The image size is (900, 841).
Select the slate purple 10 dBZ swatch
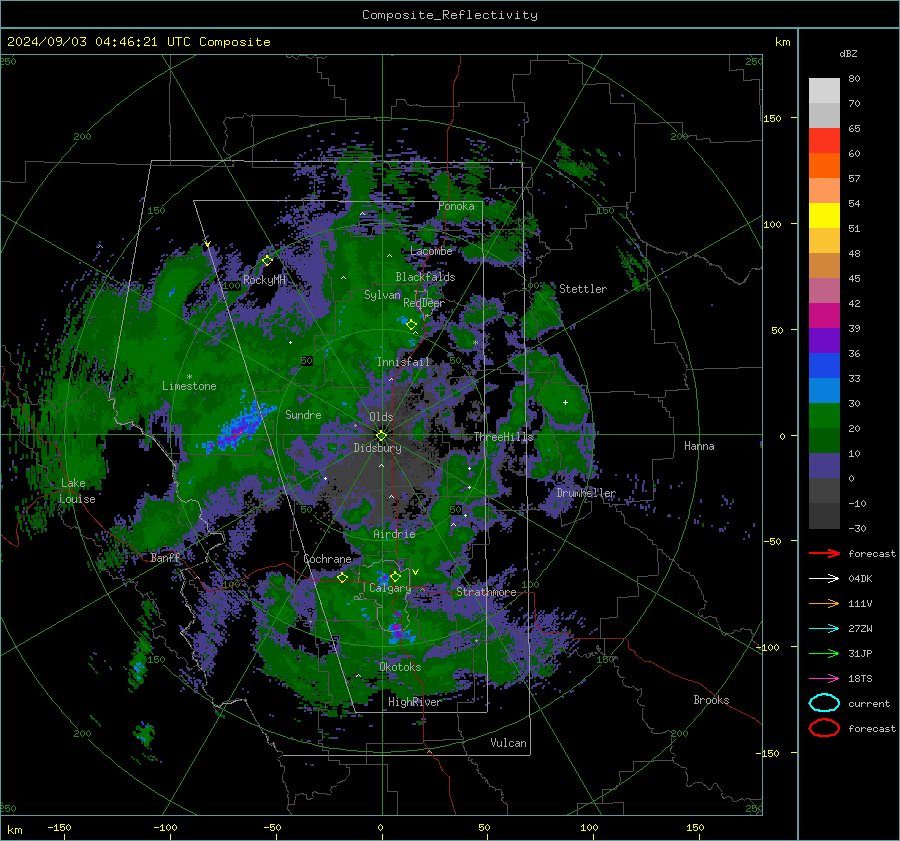click(x=824, y=465)
